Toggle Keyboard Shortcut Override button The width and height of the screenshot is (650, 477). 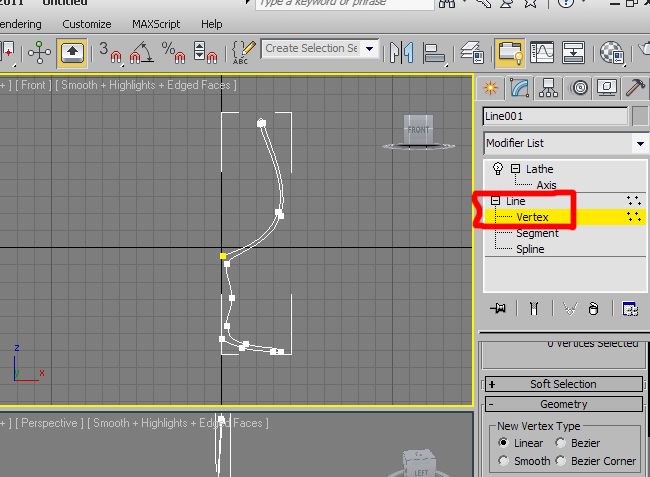pyautogui.click(x=72, y=53)
